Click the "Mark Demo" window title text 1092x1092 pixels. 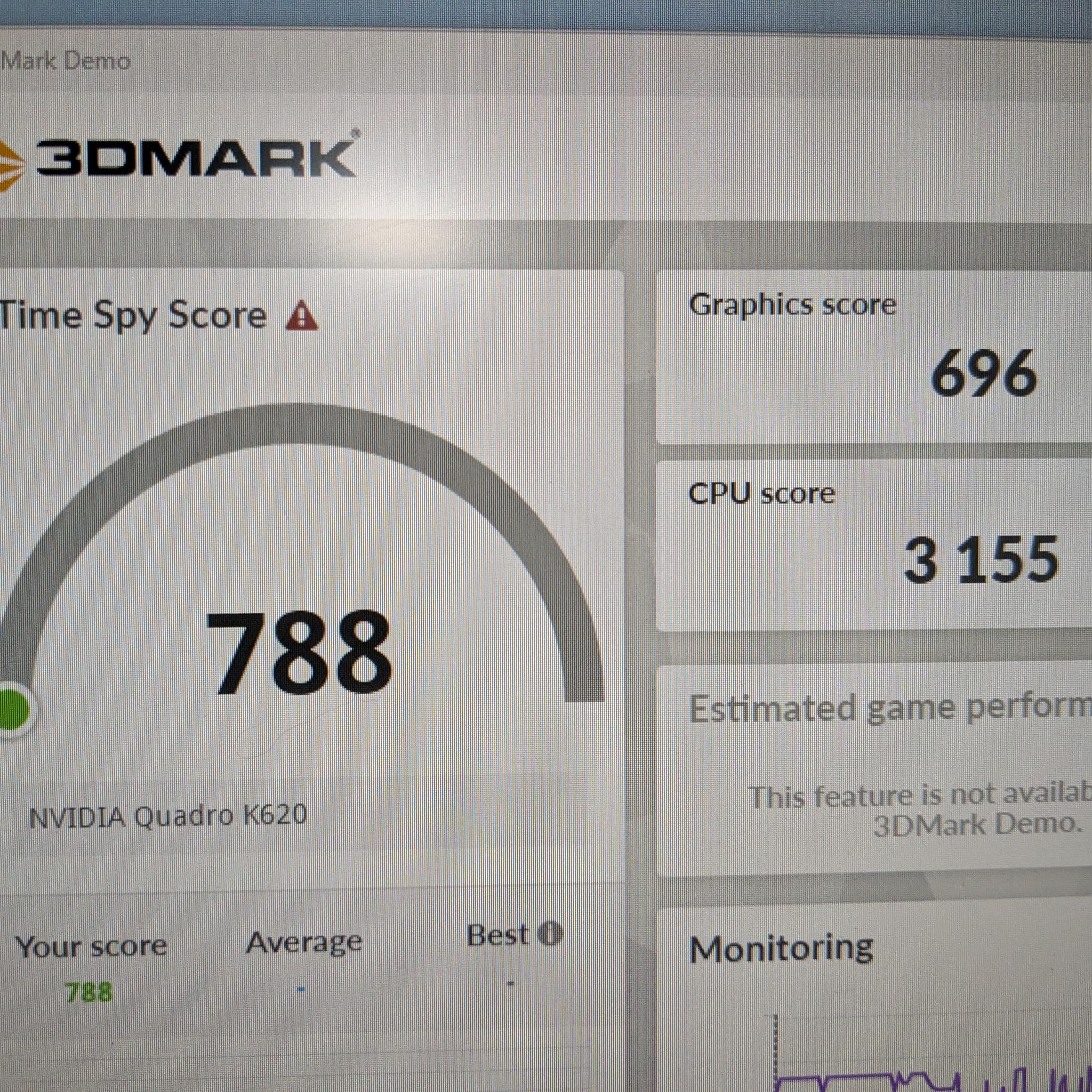click(65, 61)
